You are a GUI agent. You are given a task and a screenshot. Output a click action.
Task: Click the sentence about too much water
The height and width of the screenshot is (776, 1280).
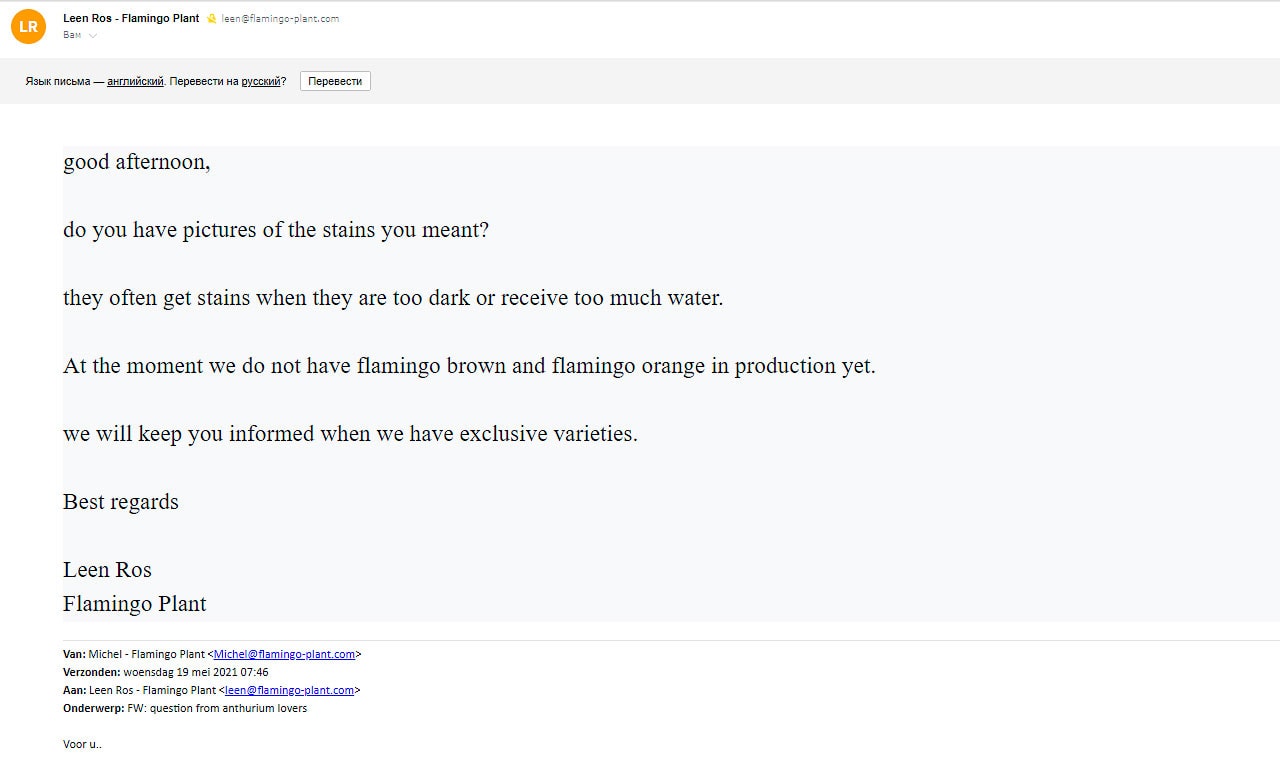393,298
